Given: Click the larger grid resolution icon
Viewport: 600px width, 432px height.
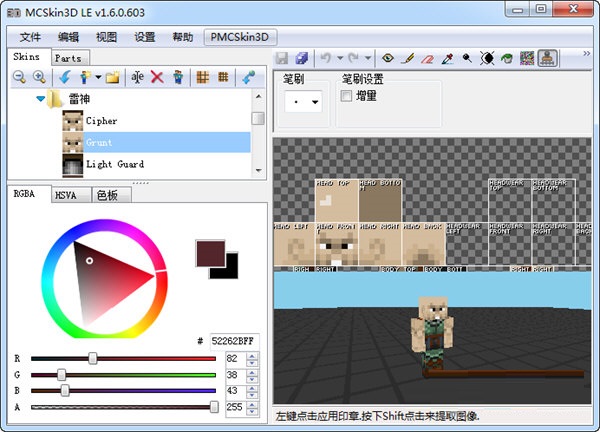Looking at the screenshot, I should [202, 77].
